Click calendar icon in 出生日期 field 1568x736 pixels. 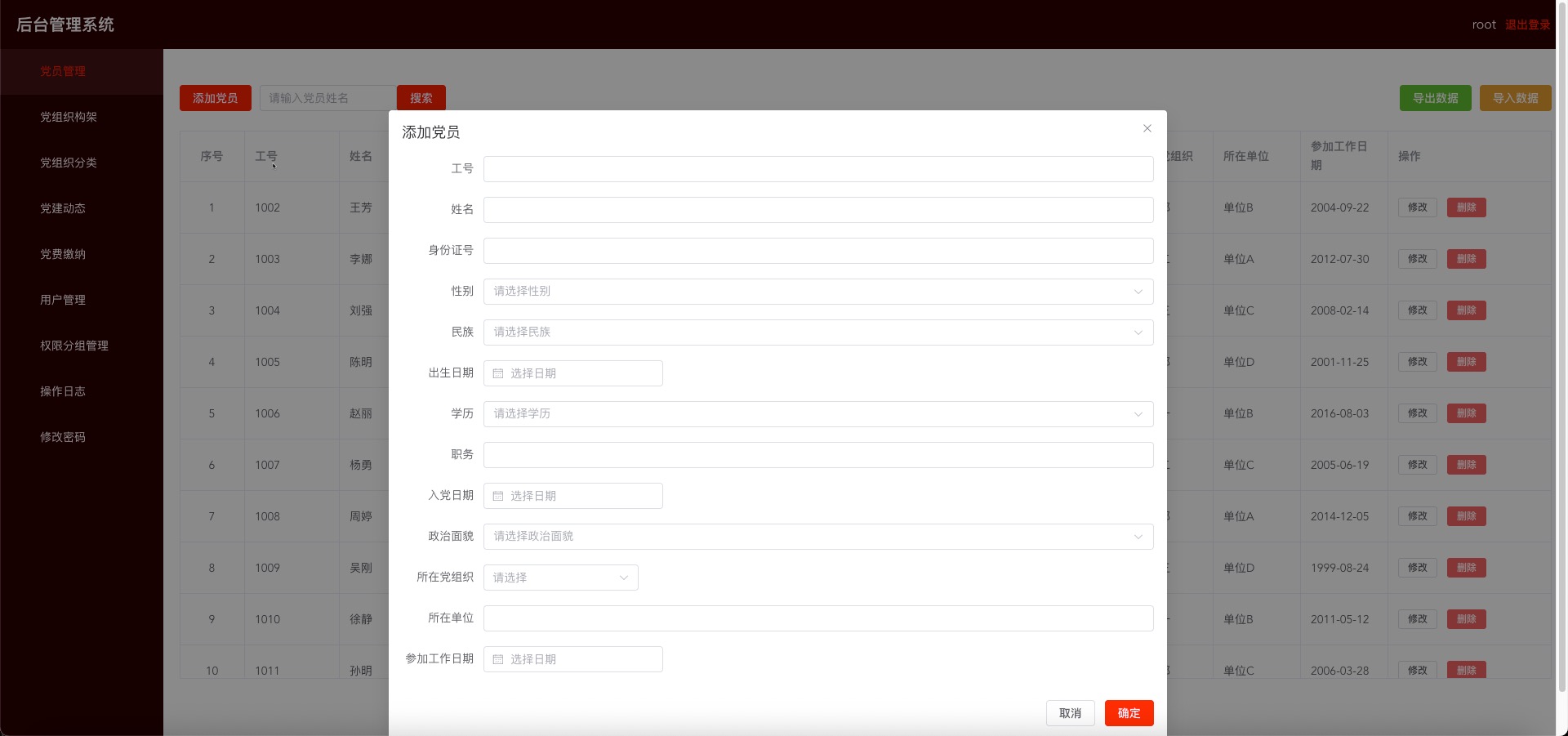point(498,373)
